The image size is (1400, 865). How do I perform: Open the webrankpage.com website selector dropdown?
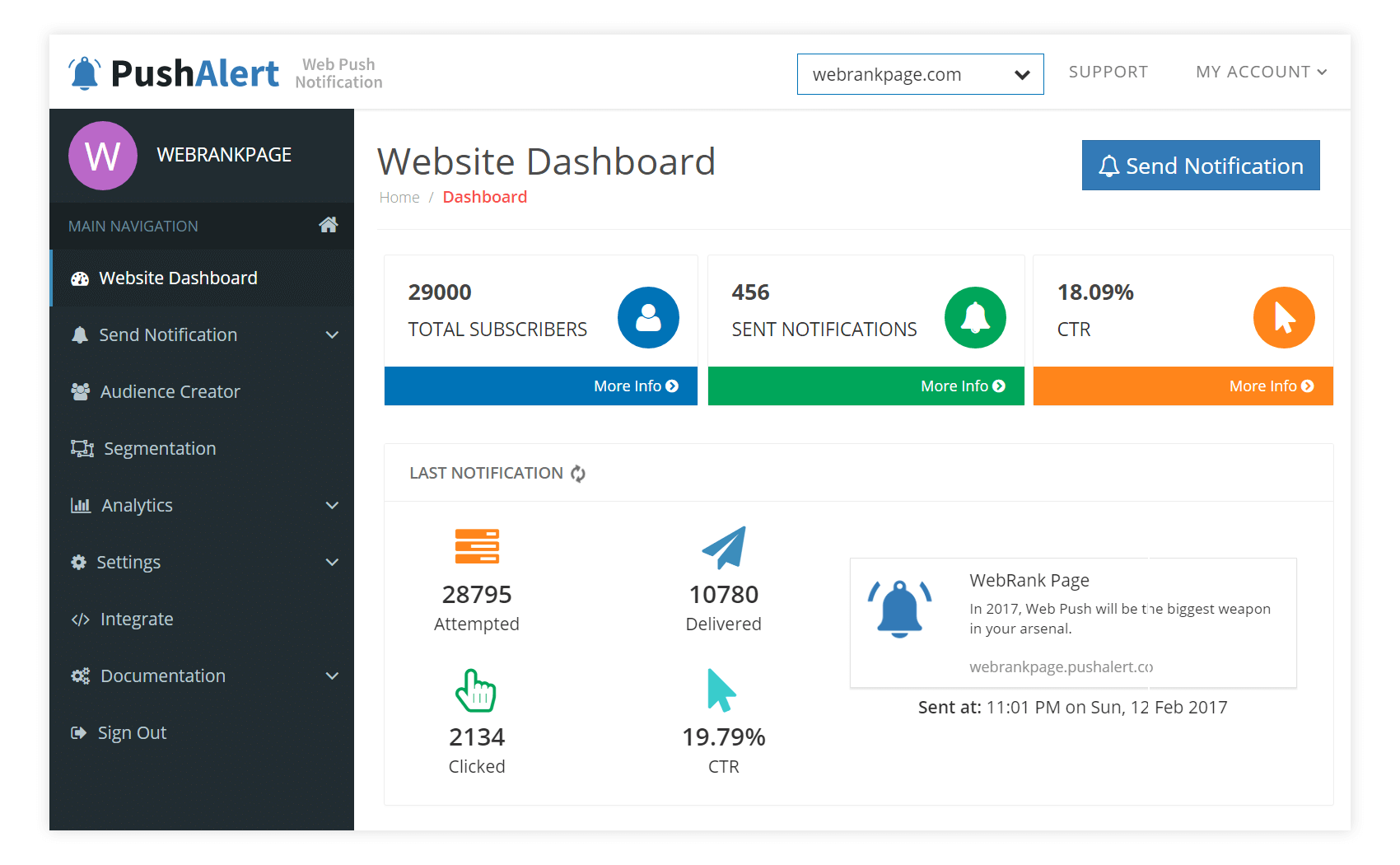coord(920,74)
